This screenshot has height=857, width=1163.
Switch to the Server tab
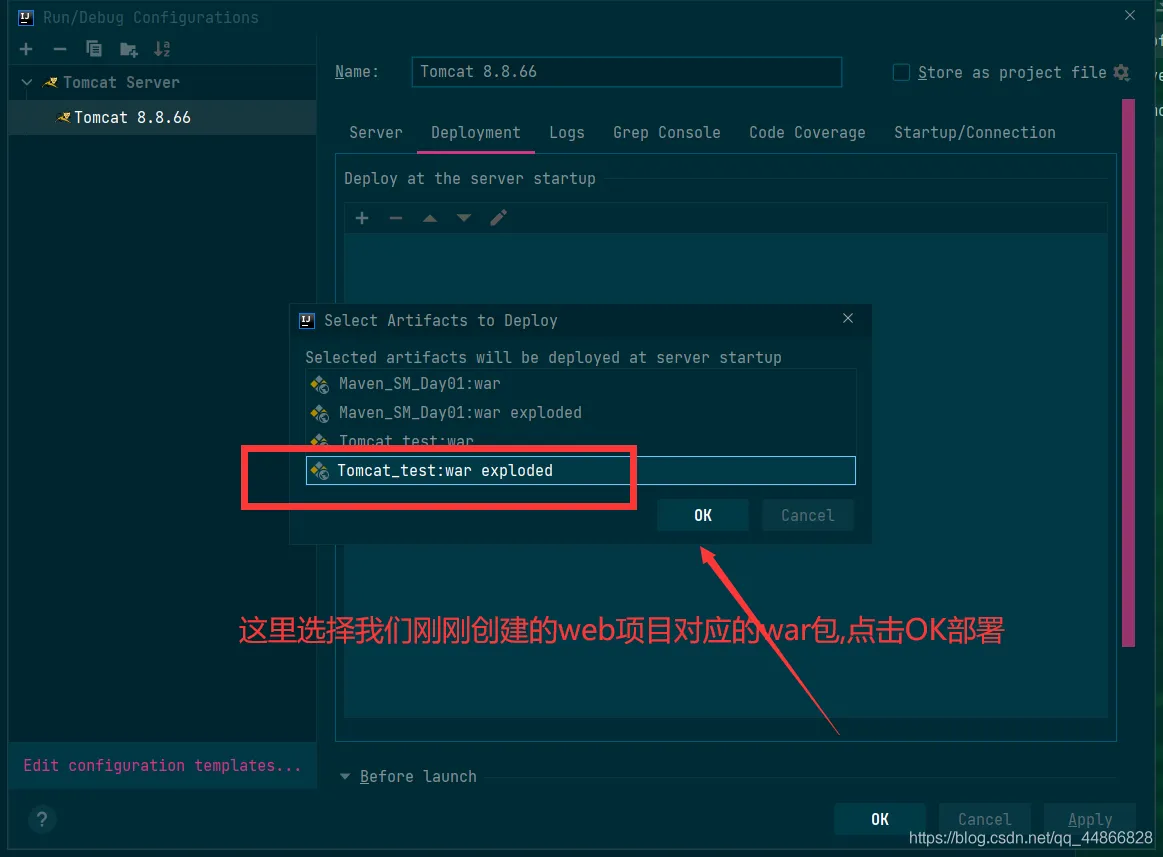(x=376, y=132)
